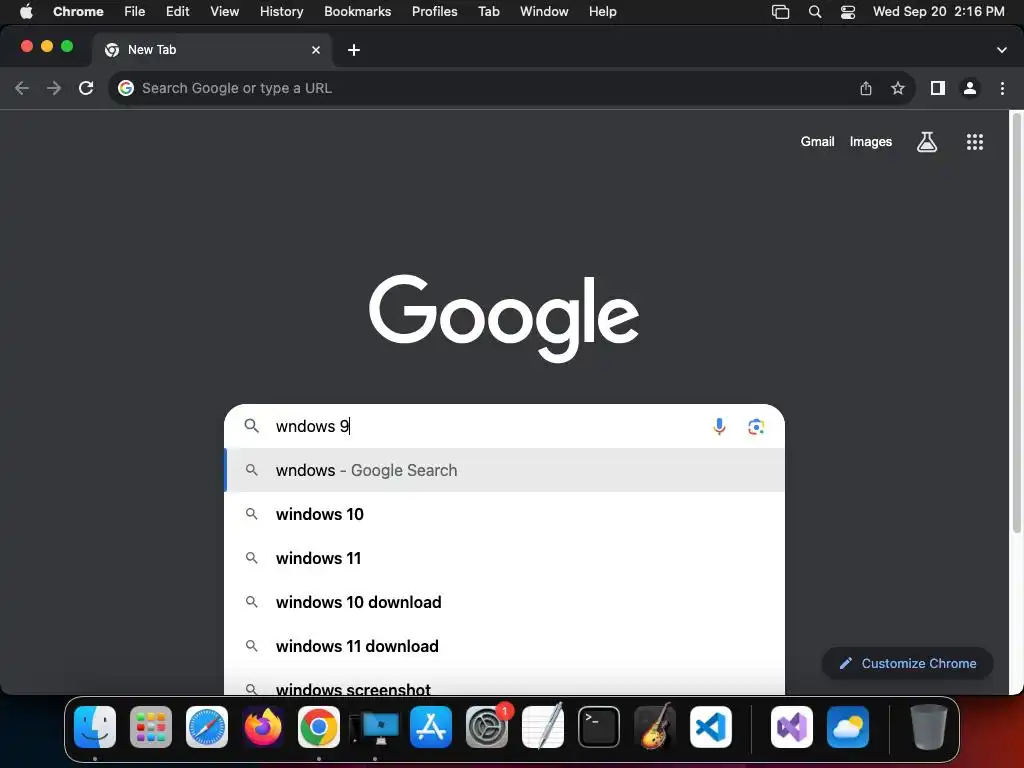The image size is (1024, 768).
Task: Click the date and time in menu bar
Action: click(x=938, y=12)
